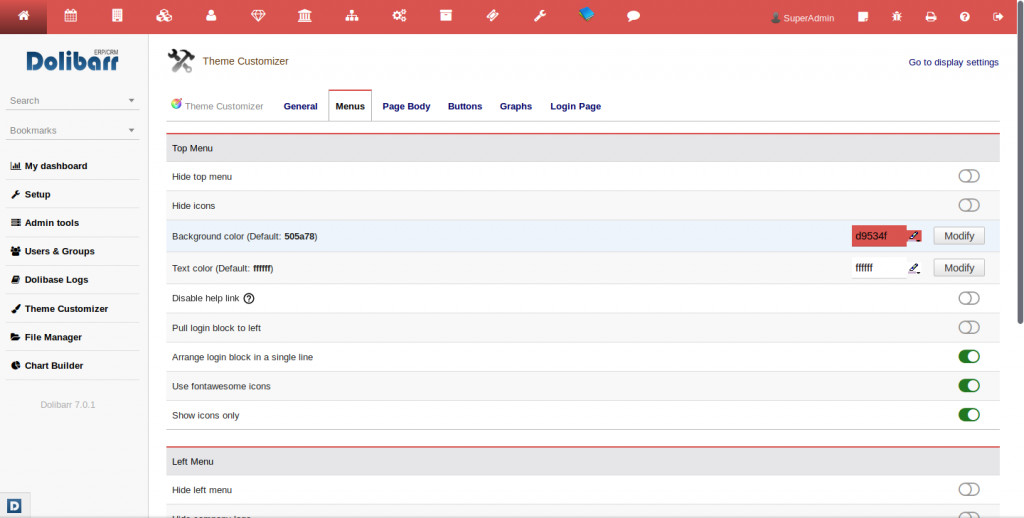
Task: Switch to the Page Body tab
Action: pyautogui.click(x=406, y=106)
